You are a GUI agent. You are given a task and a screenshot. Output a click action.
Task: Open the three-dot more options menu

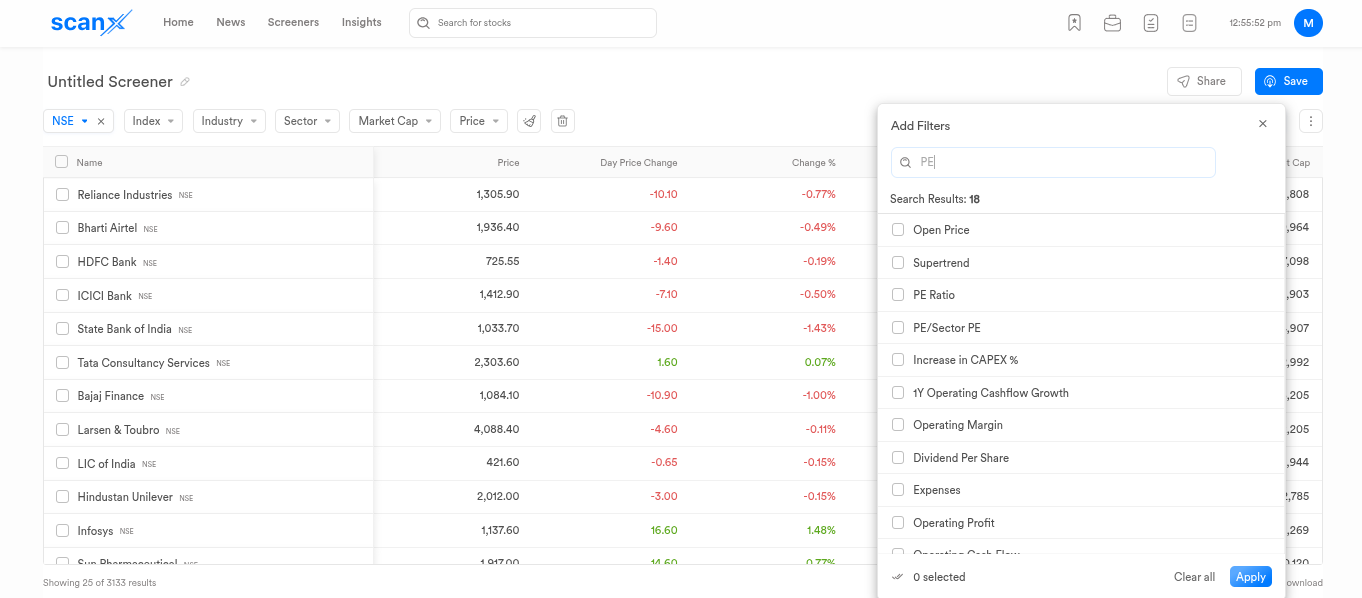(1311, 121)
